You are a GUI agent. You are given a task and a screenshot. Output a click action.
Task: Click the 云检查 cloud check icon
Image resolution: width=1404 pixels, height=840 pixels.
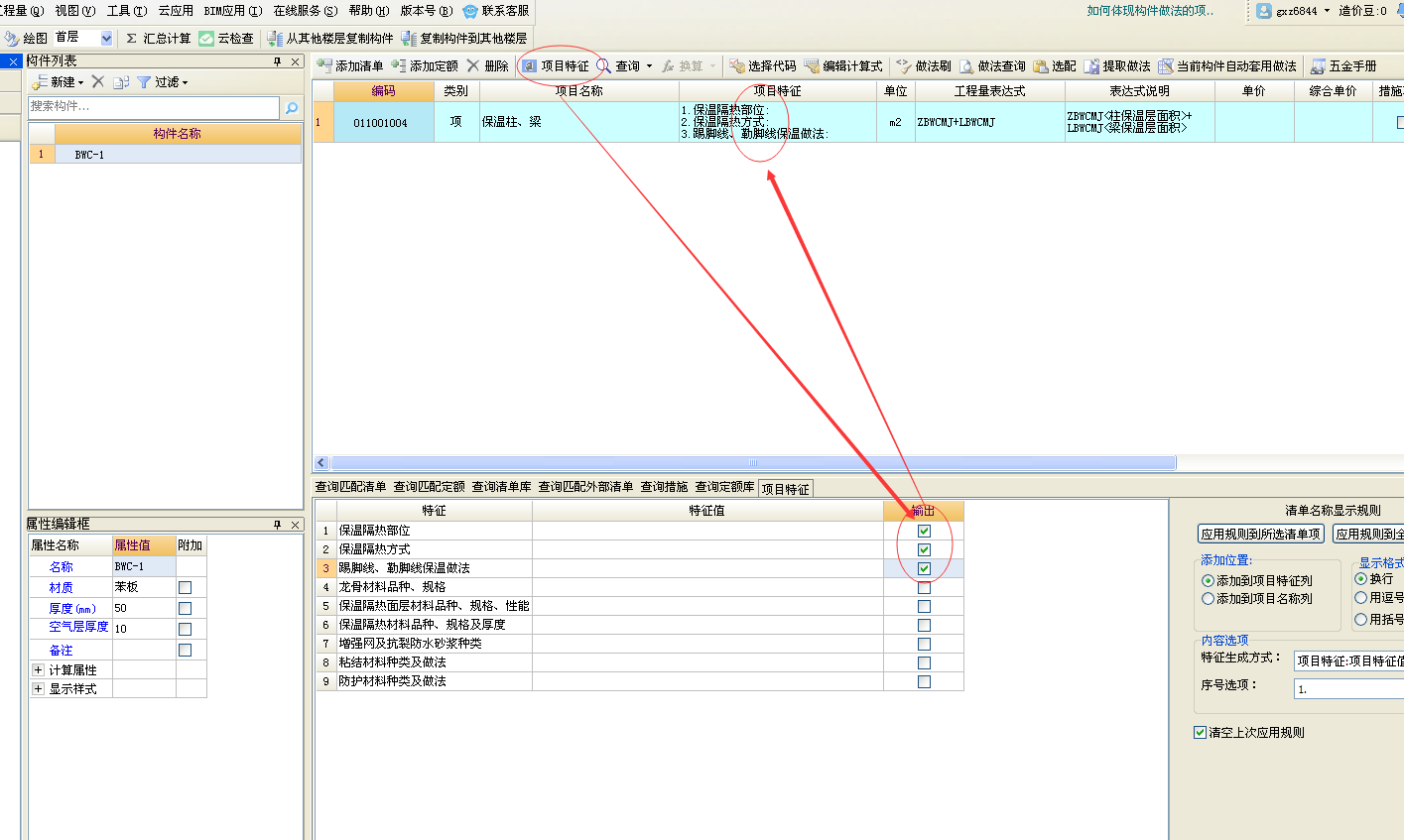pos(206,39)
